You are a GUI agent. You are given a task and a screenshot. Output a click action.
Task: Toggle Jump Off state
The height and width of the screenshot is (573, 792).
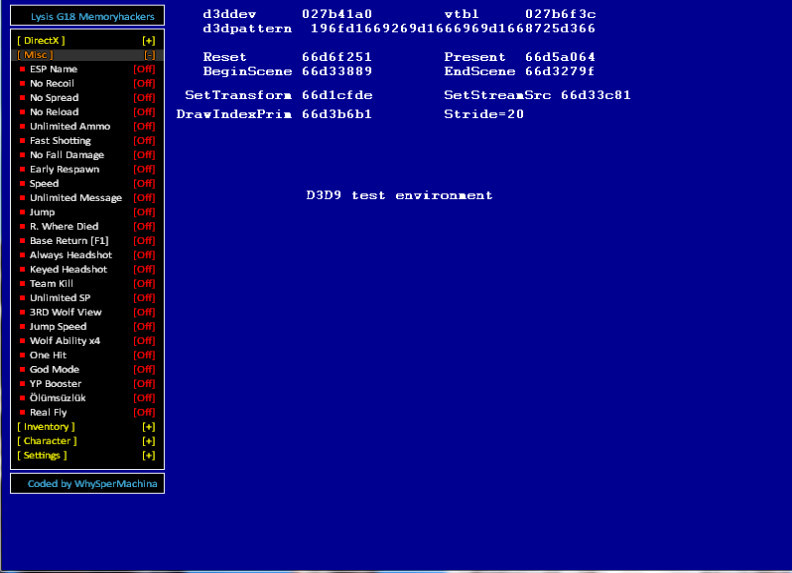pyautogui.click(x=144, y=212)
